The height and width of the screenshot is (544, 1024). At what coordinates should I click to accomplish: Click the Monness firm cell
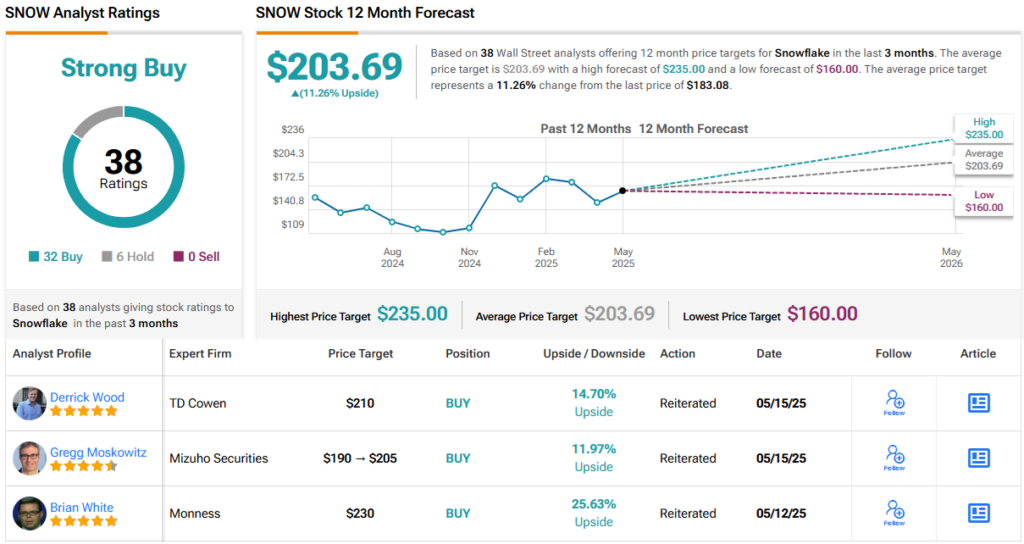click(x=195, y=513)
